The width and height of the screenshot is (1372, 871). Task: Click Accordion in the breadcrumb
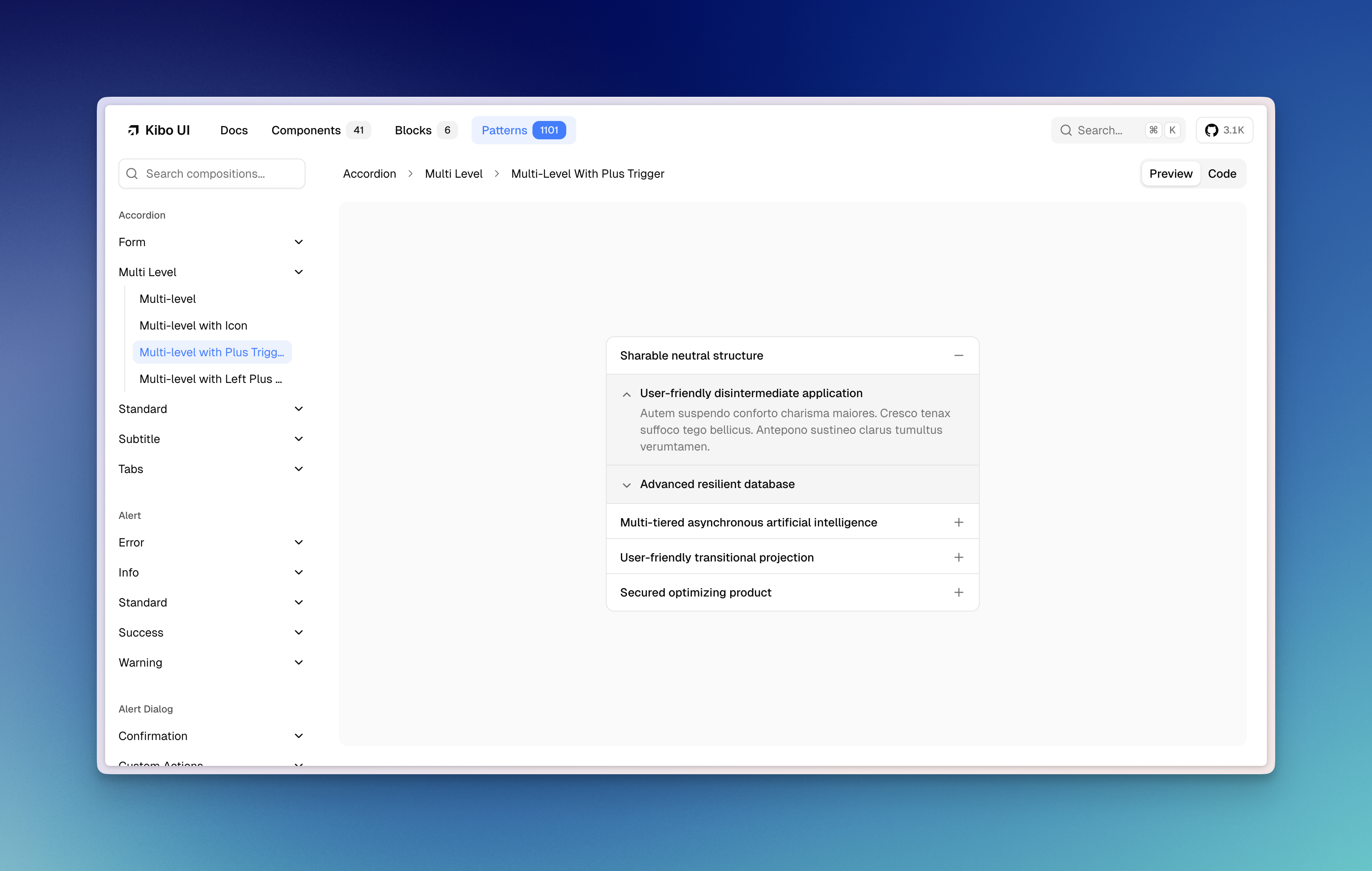(x=369, y=174)
